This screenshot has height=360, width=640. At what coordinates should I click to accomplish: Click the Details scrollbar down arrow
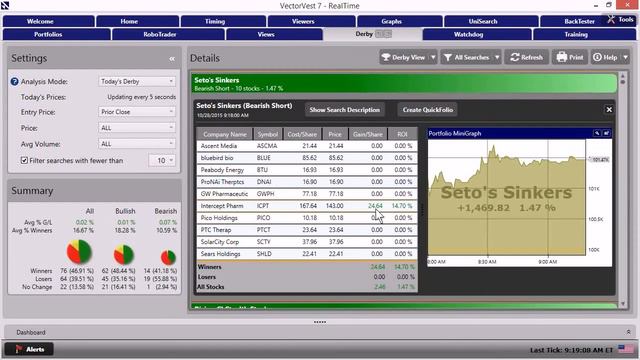(623, 304)
